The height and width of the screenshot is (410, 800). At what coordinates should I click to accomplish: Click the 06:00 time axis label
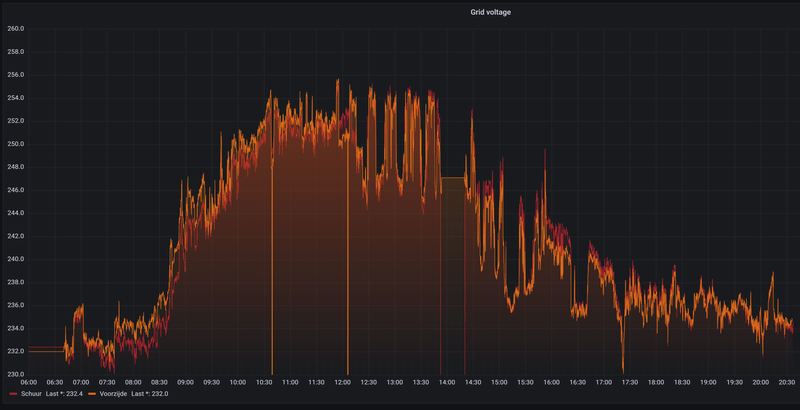[x=29, y=382]
